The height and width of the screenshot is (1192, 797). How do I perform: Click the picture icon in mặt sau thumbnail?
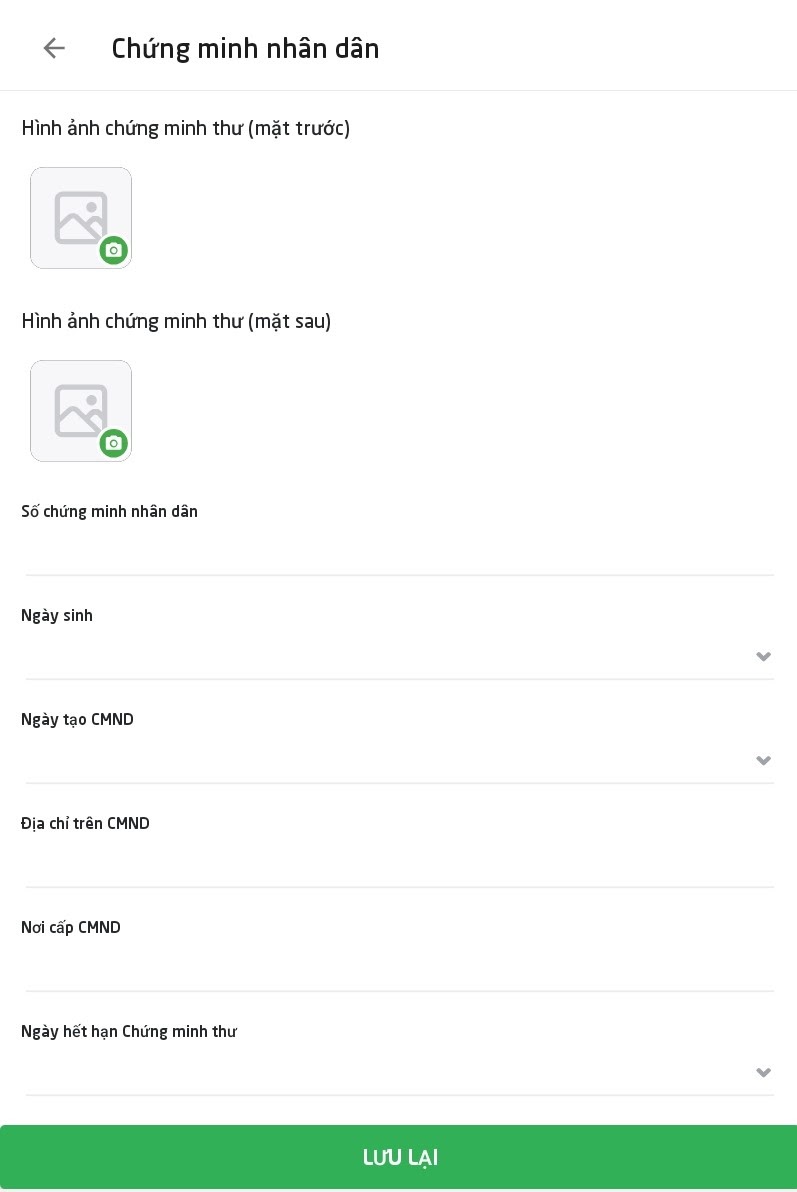pyautogui.click(x=80, y=411)
